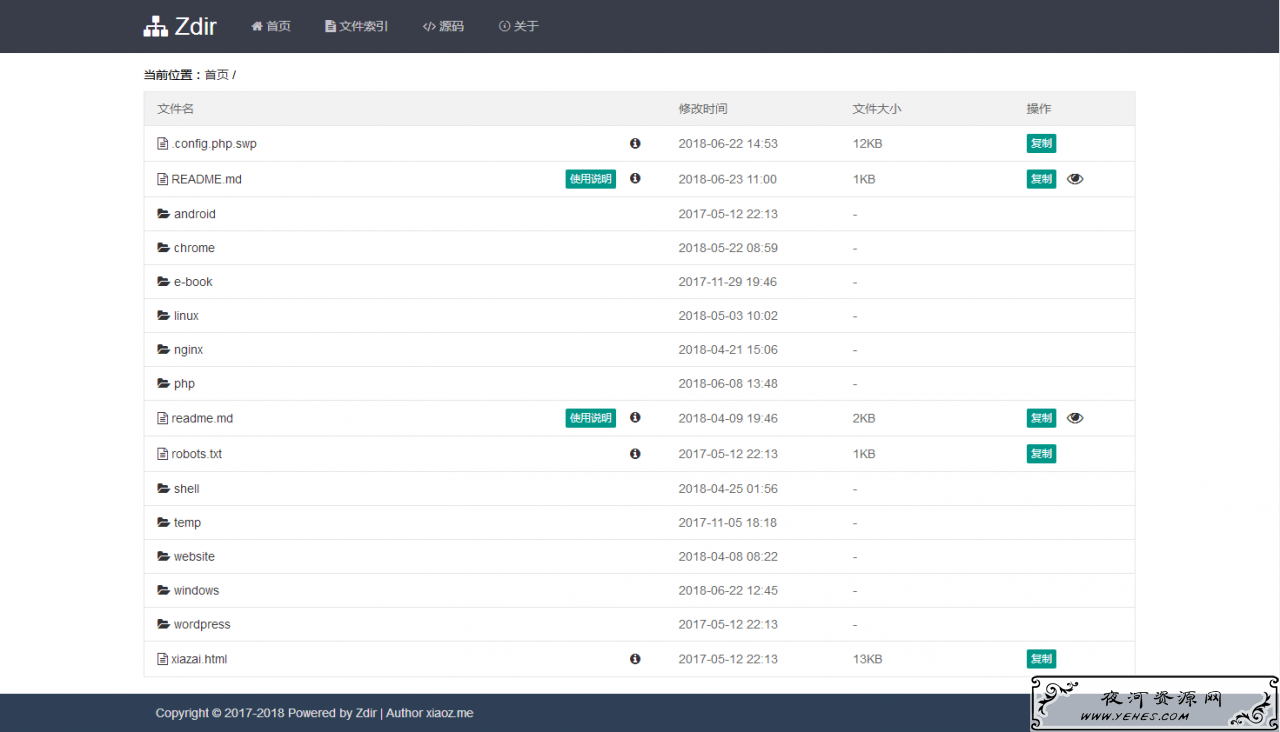1280x732 pixels.
Task: Copy link of .config.php.swp with 复制
Action: [x=1041, y=144]
